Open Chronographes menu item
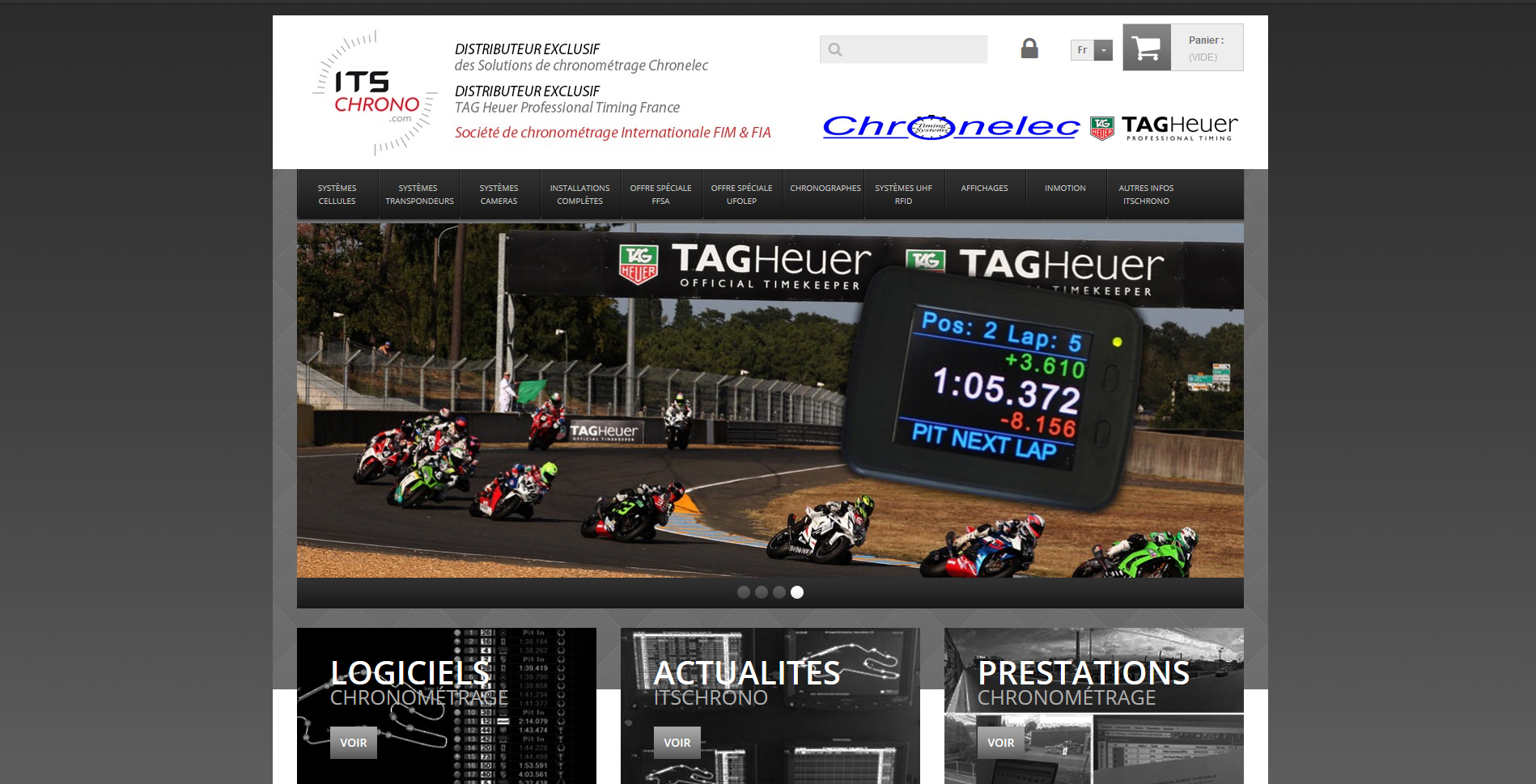 coord(825,189)
